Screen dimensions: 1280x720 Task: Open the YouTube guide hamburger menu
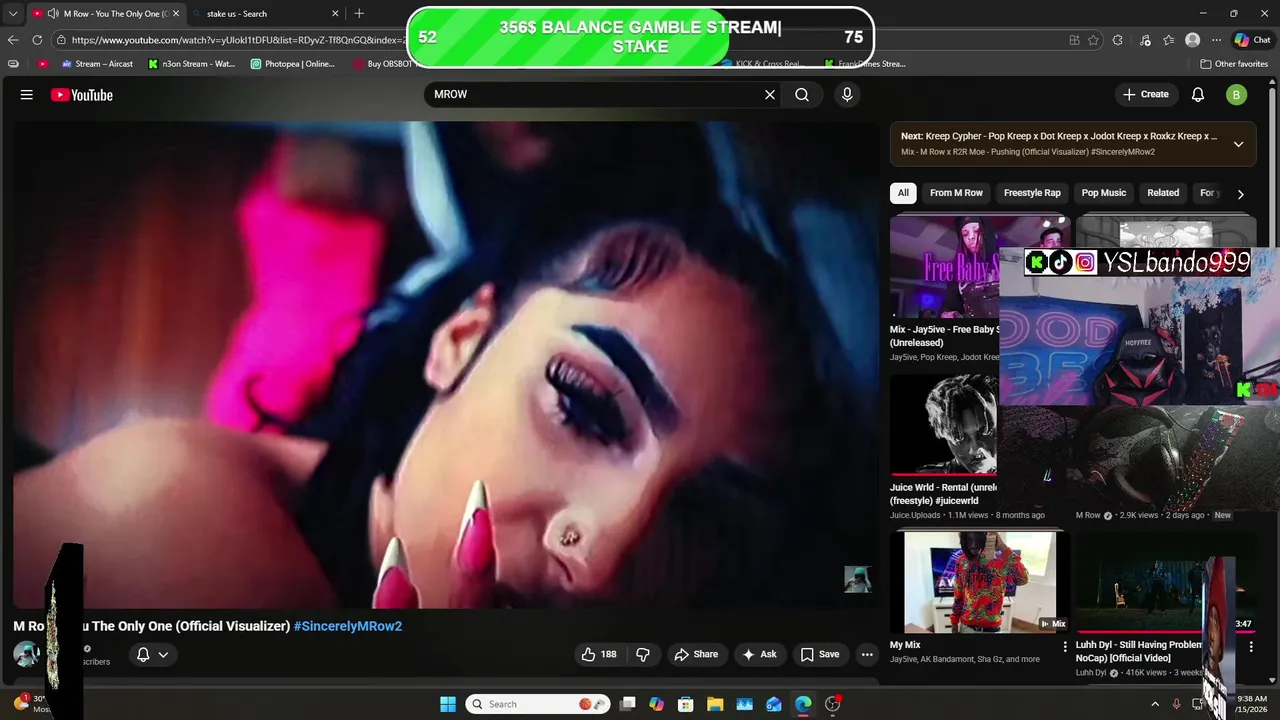[x=27, y=95]
